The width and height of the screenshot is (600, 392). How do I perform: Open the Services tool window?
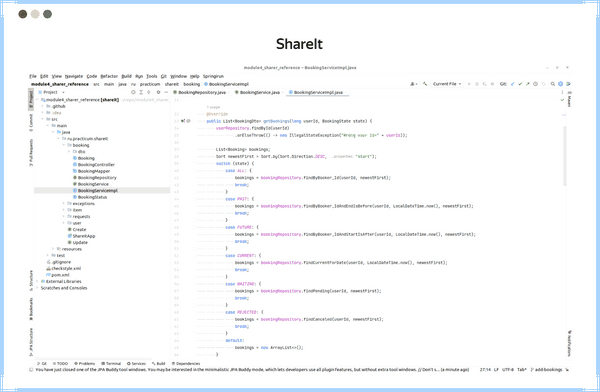click(x=136, y=363)
